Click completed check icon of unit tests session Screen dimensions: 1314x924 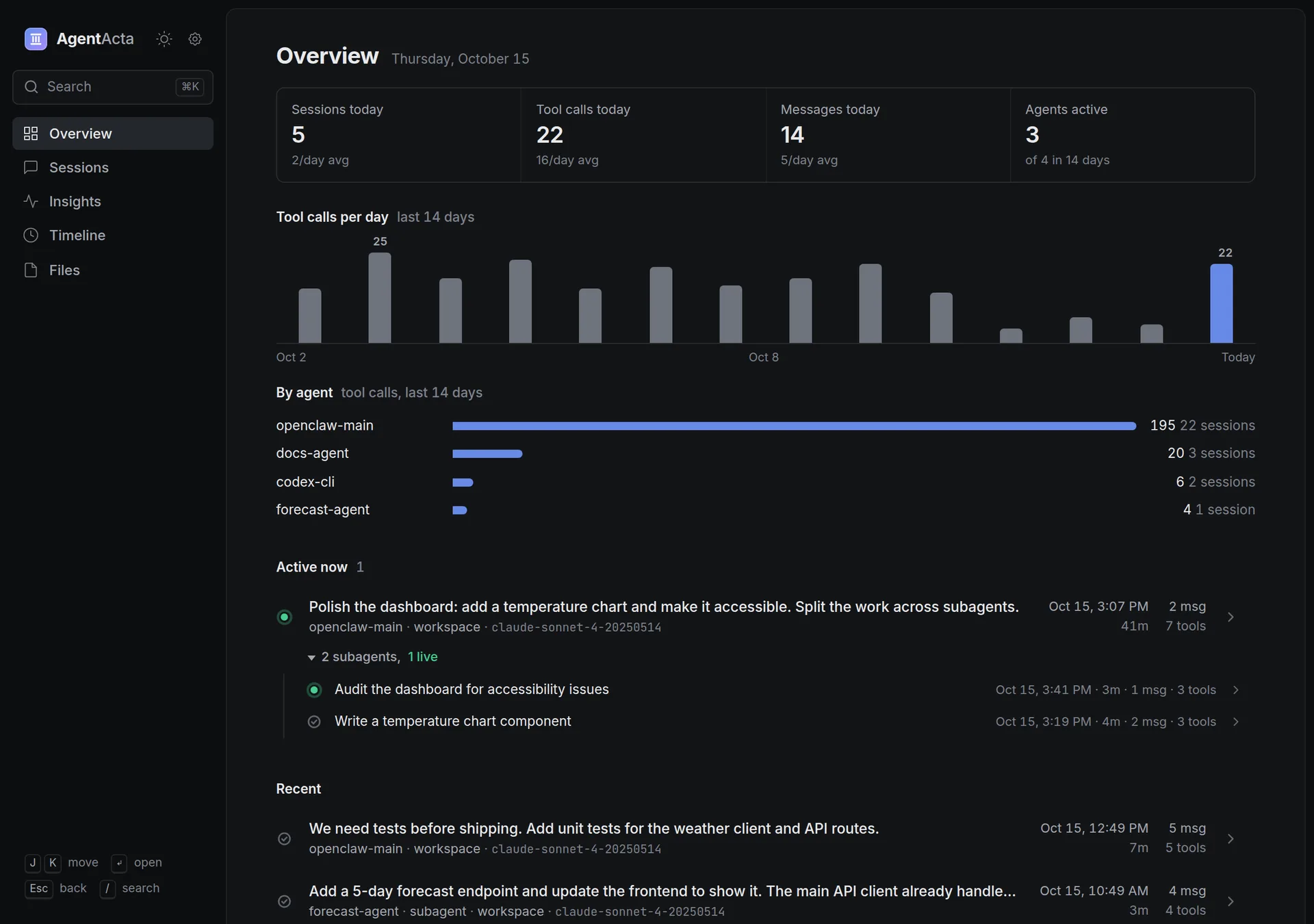[285, 838]
